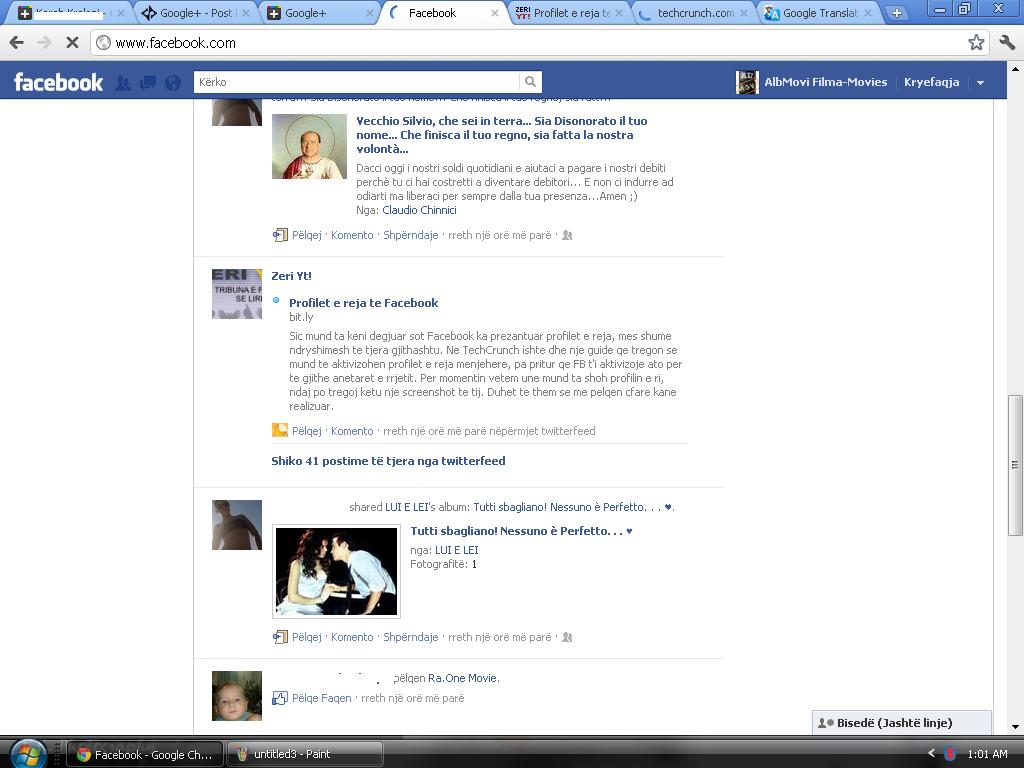Switch to techcrunch.com tab
The image size is (1024, 768).
click(694, 13)
